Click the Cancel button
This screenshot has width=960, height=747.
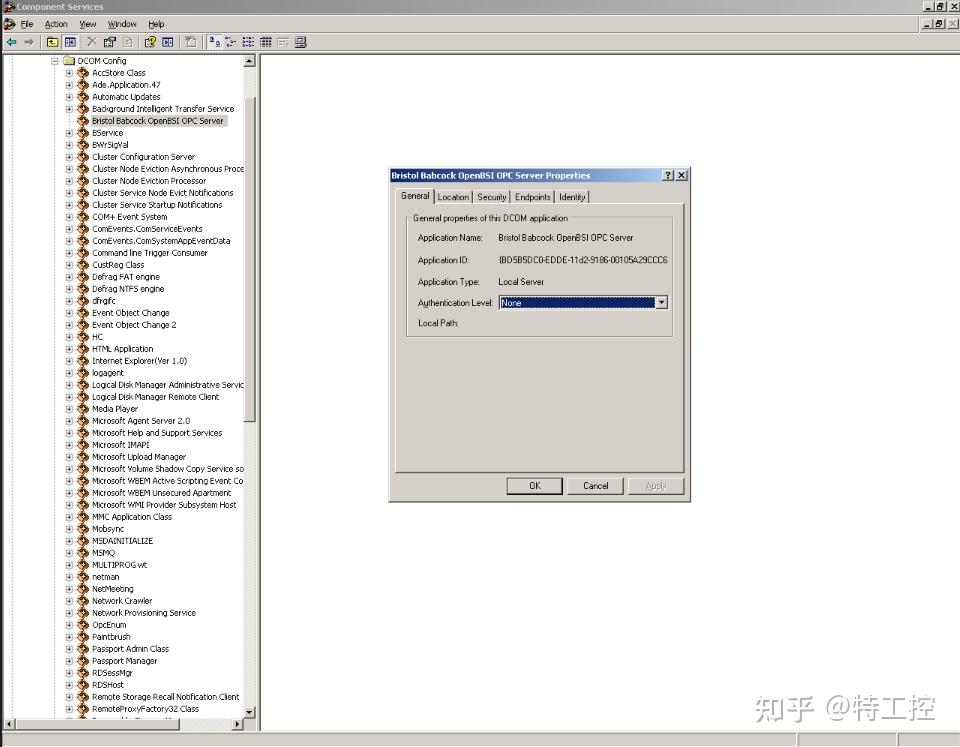pos(595,485)
